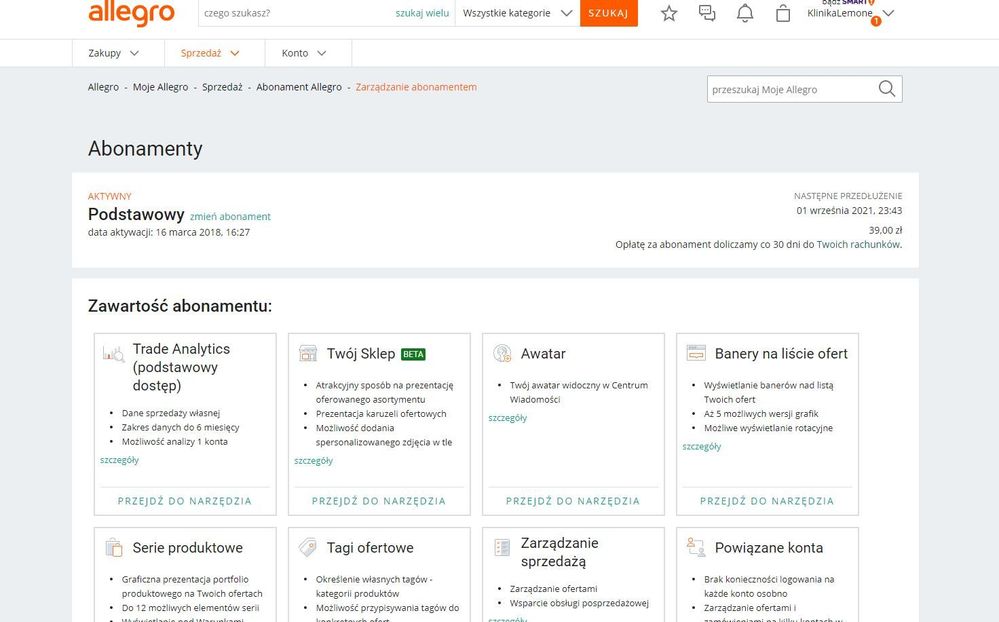Click zmień abonament link

[230, 217]
